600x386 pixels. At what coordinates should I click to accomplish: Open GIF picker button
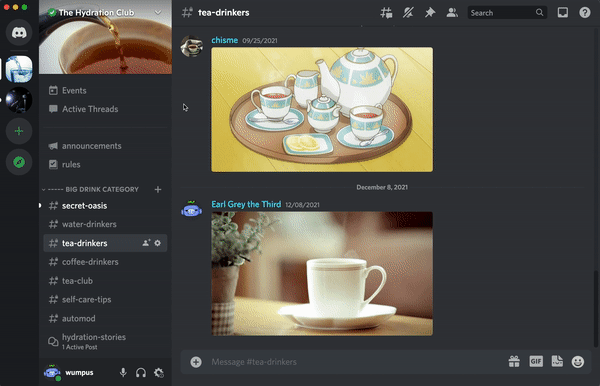(x=536, y=362)
